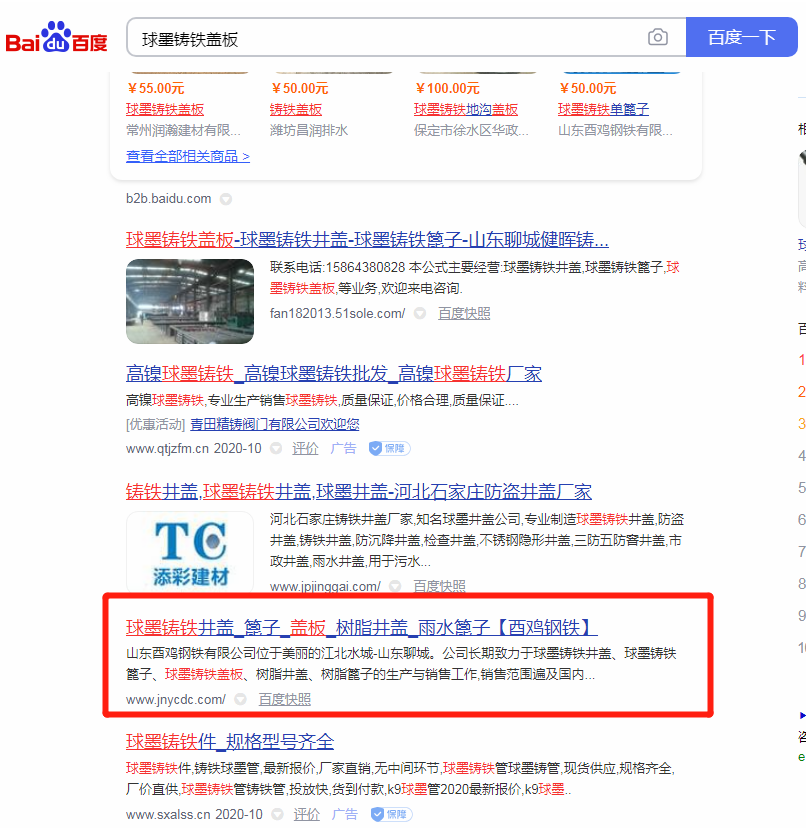Expand dropdown arrow next to www.jnycdc.com
This screenshot has height=828, width=806.
click(x=240, y=699)
